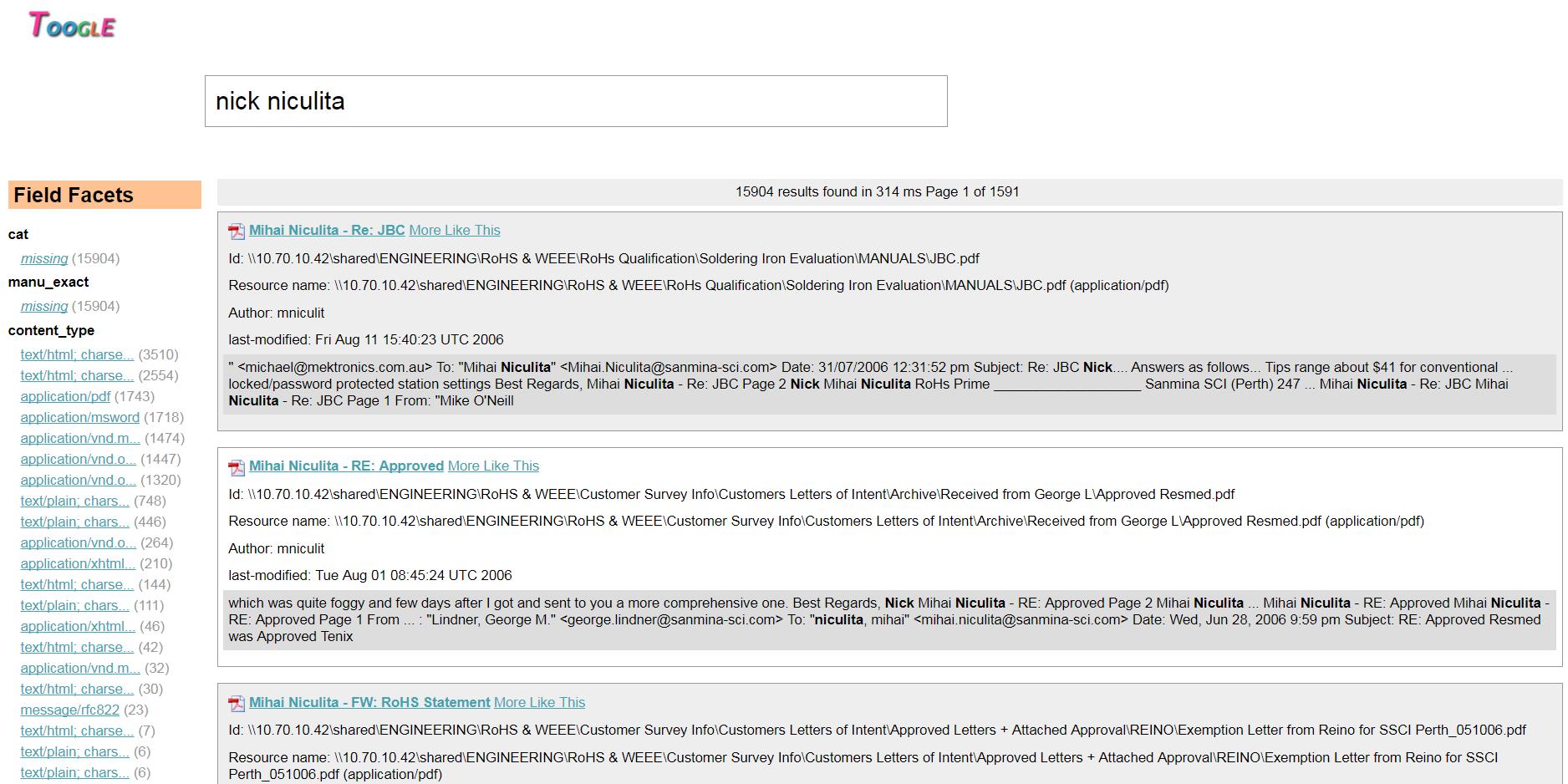Viewport: 1568px width, 784px height.
Task: Select the first 'text/html; charse...' facet
Action: click(76, 354)
